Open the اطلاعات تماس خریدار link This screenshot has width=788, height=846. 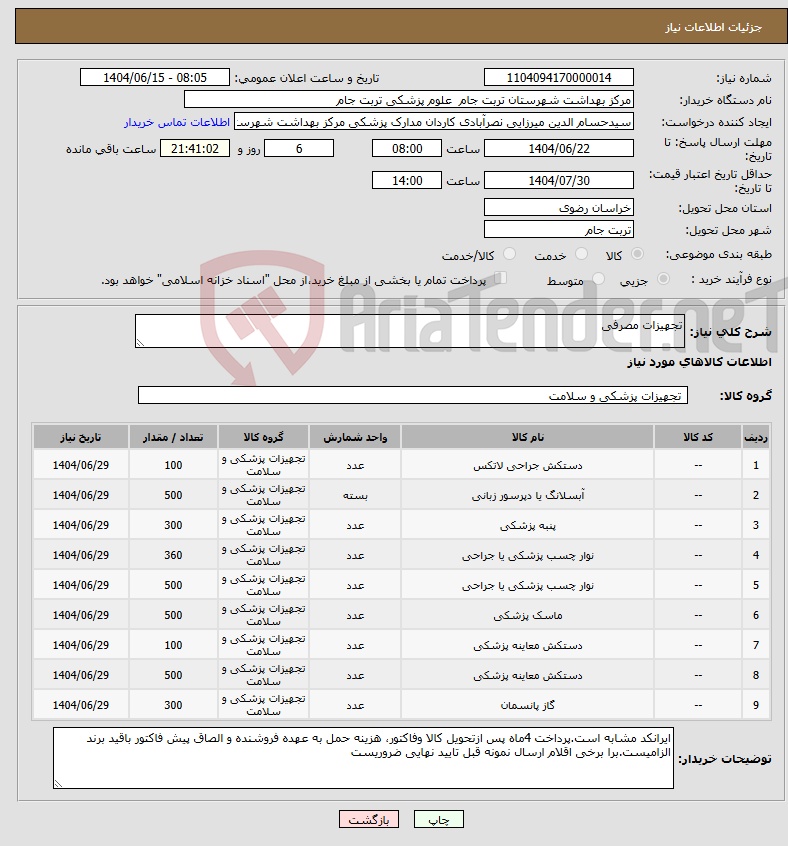177,122
